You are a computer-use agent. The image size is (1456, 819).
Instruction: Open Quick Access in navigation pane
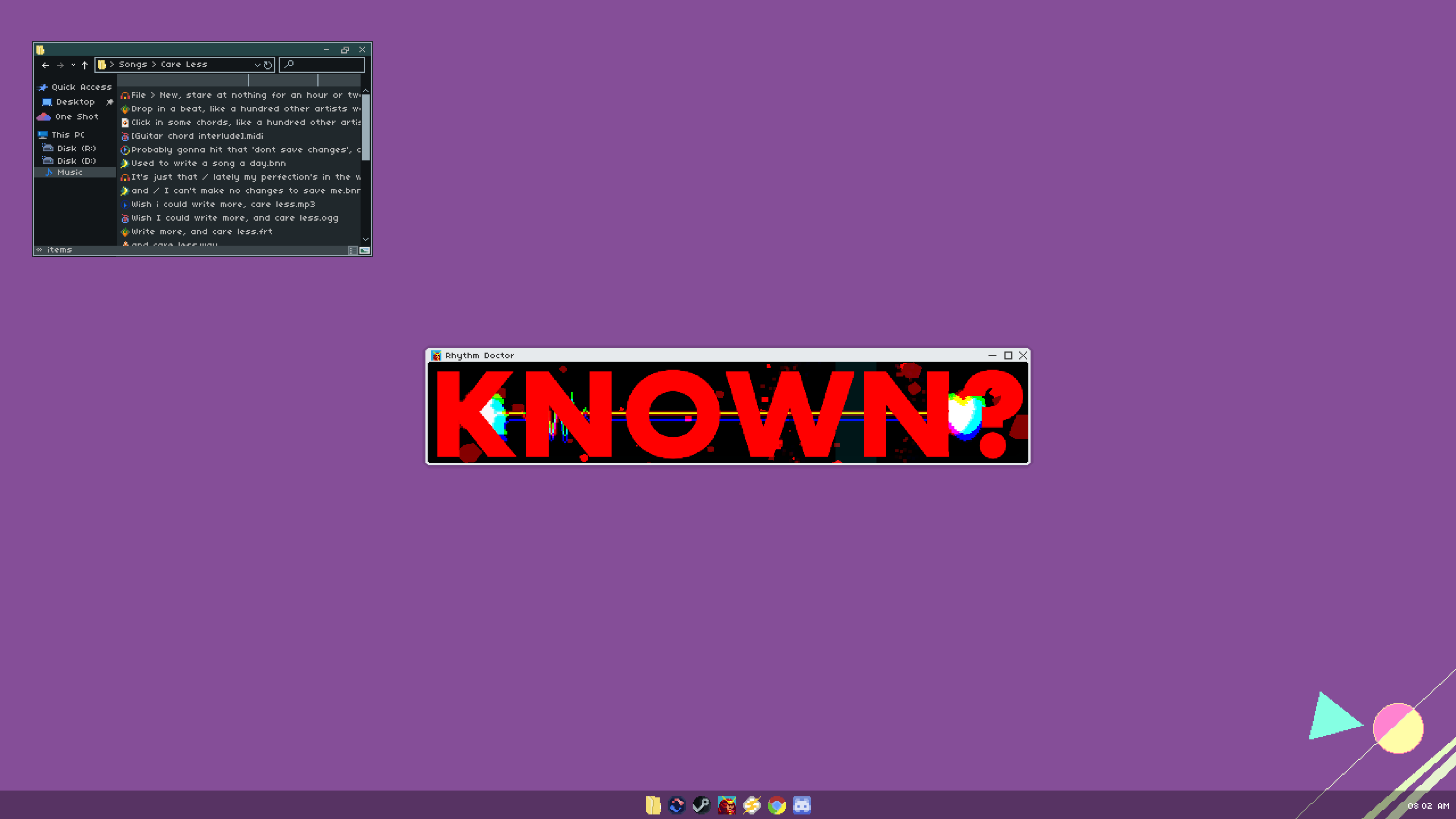(x=81, y=87)
